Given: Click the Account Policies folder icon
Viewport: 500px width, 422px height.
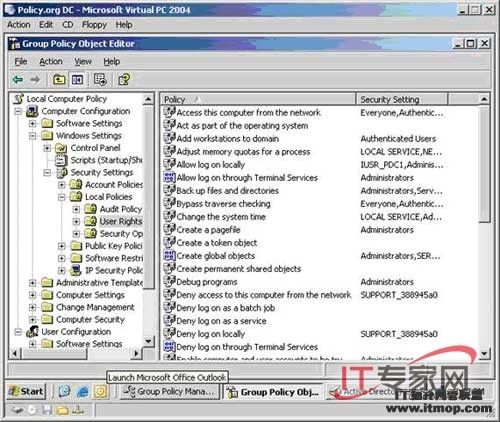Looking at the screenshot, I should tap(76, 184).
